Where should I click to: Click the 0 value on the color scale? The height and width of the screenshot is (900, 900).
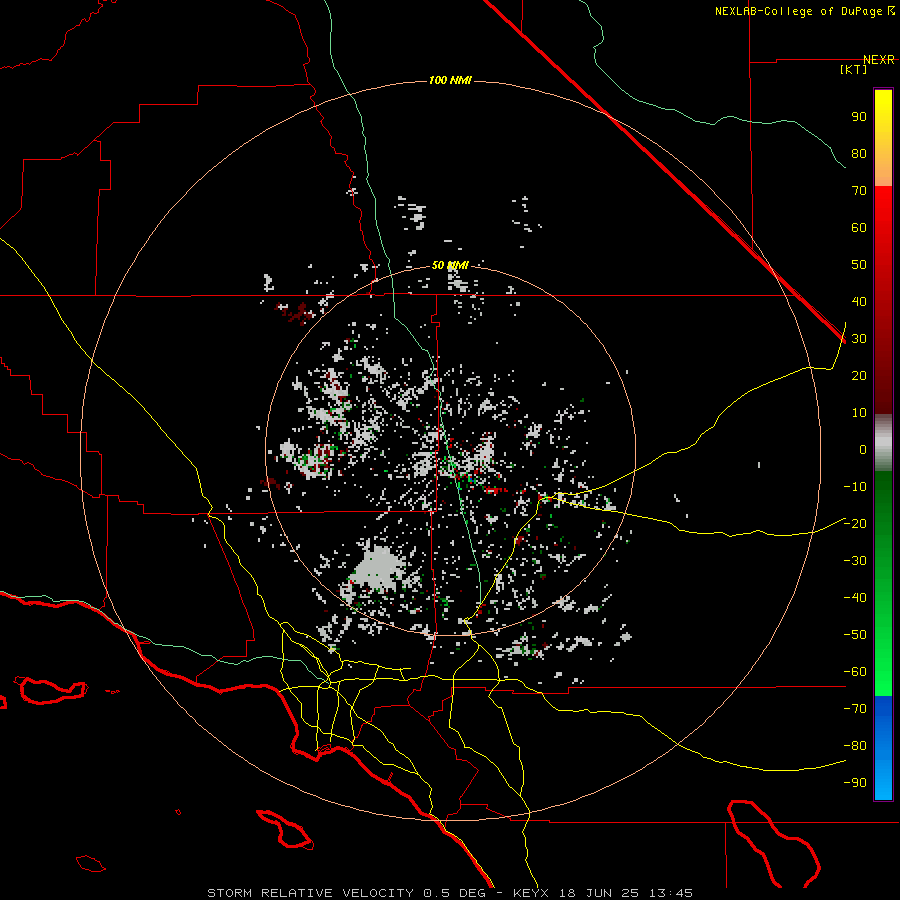[x=863, y=449]
